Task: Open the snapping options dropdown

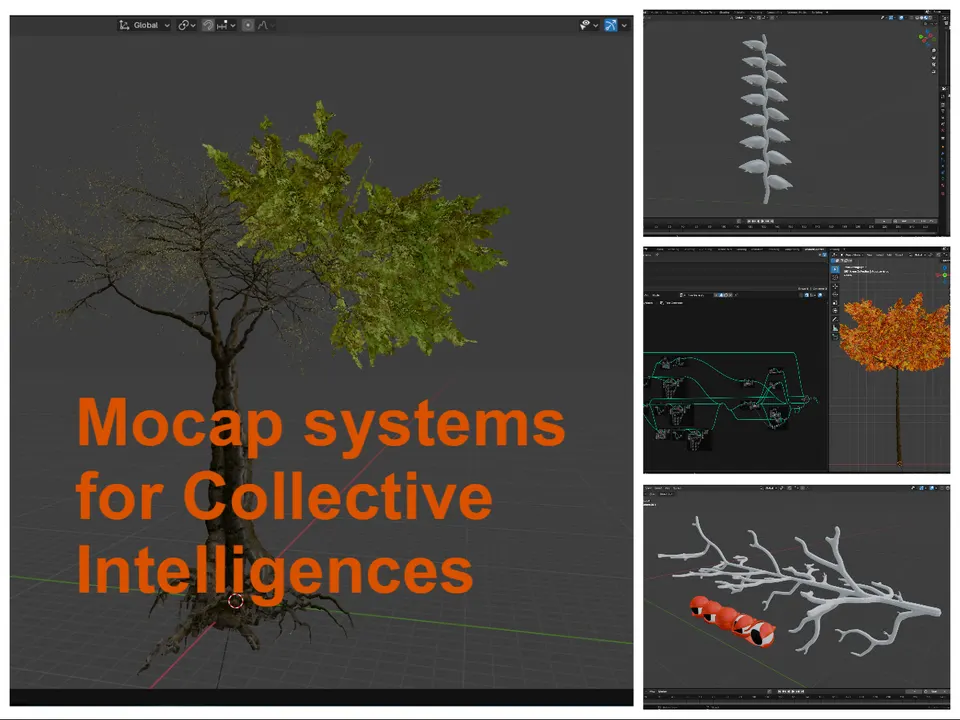Action: pos(226,25)
